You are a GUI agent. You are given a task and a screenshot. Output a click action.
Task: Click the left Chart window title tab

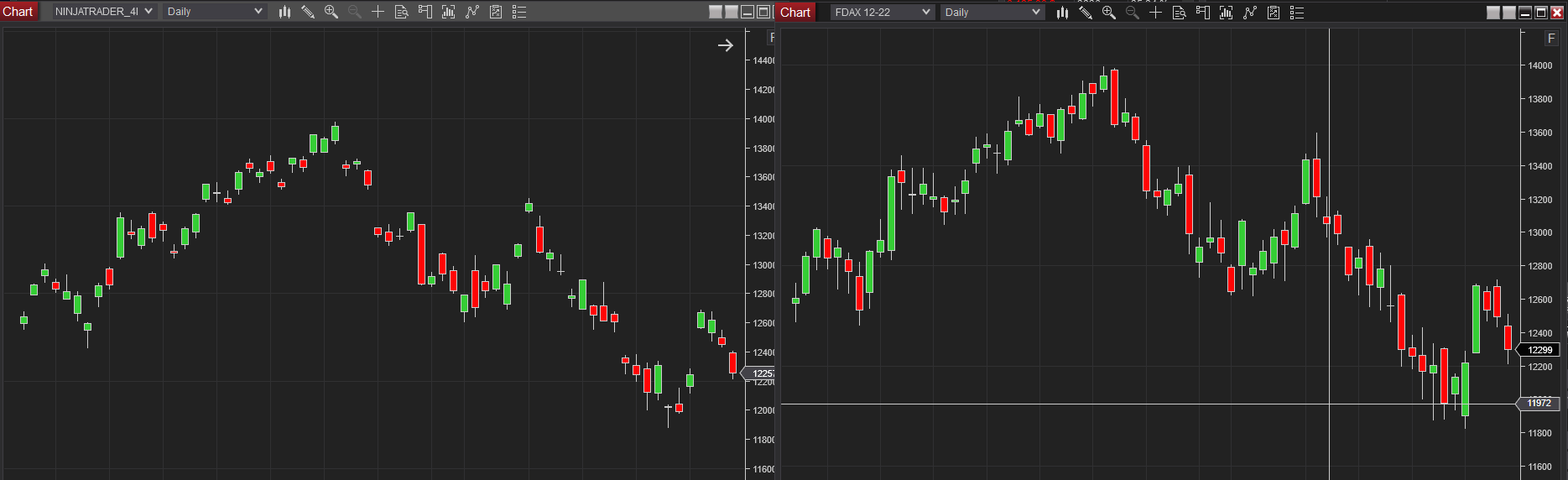coord(18,12)
